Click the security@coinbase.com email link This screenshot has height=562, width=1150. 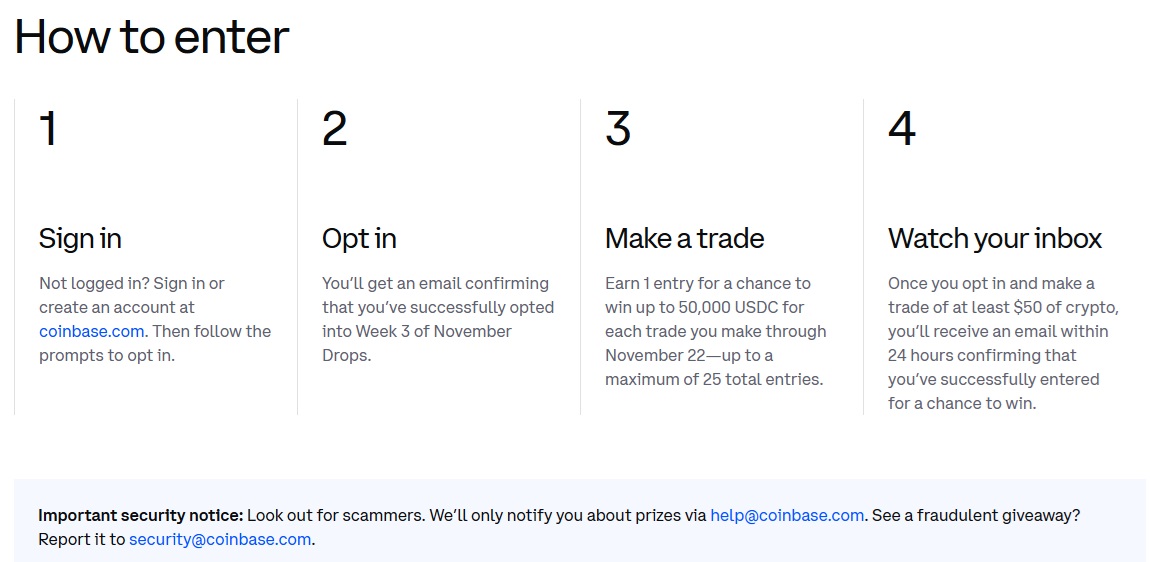point(220,540)
